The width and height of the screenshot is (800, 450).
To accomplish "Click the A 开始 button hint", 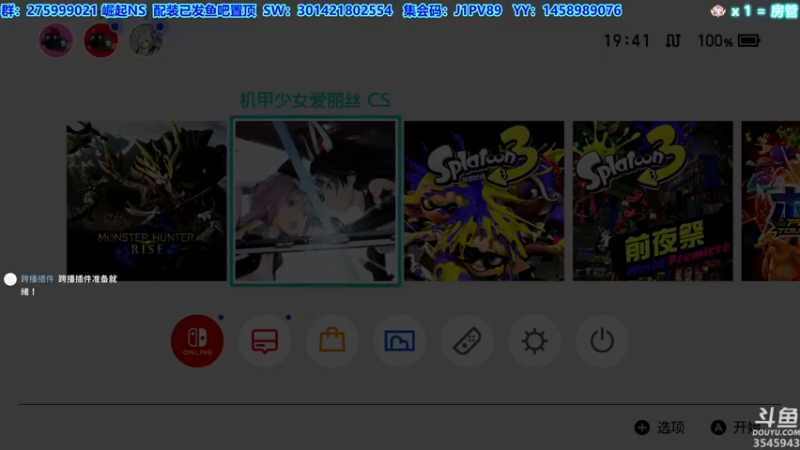I will click(735, 428).
